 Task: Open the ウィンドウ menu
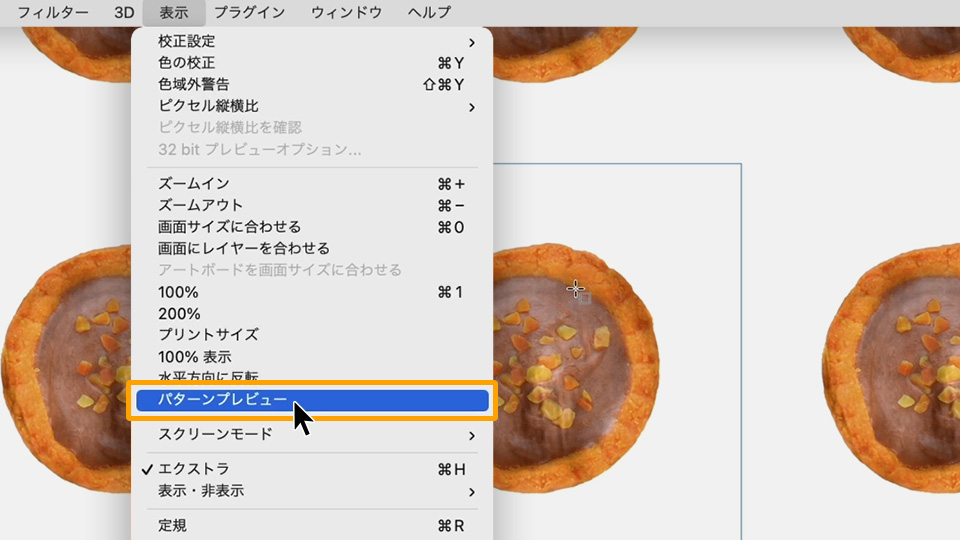point(346,12)
